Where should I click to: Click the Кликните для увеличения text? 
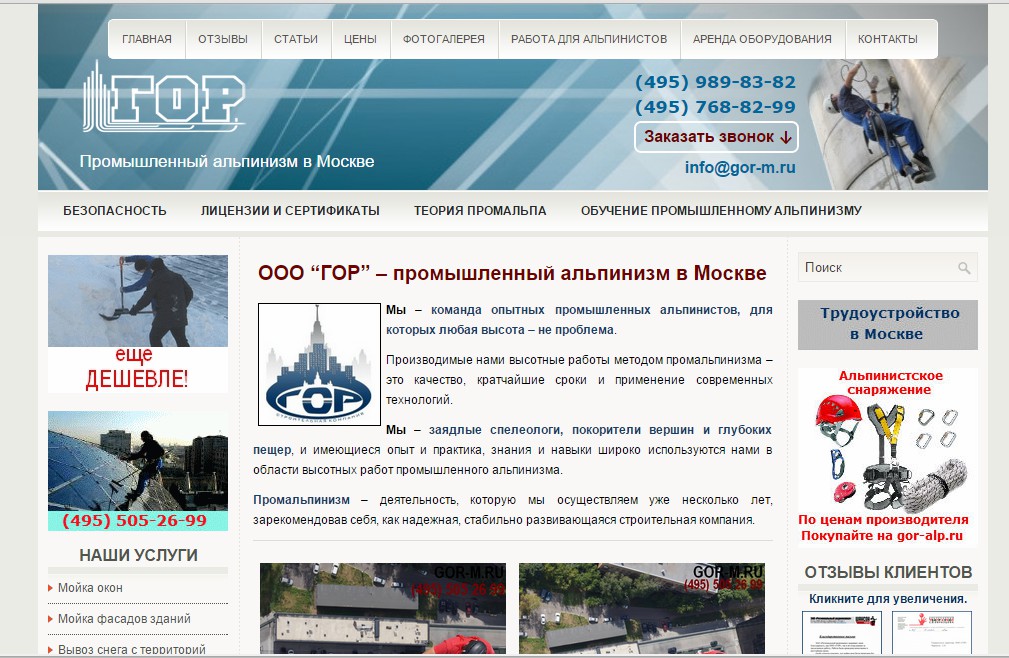tap(888, 599)
